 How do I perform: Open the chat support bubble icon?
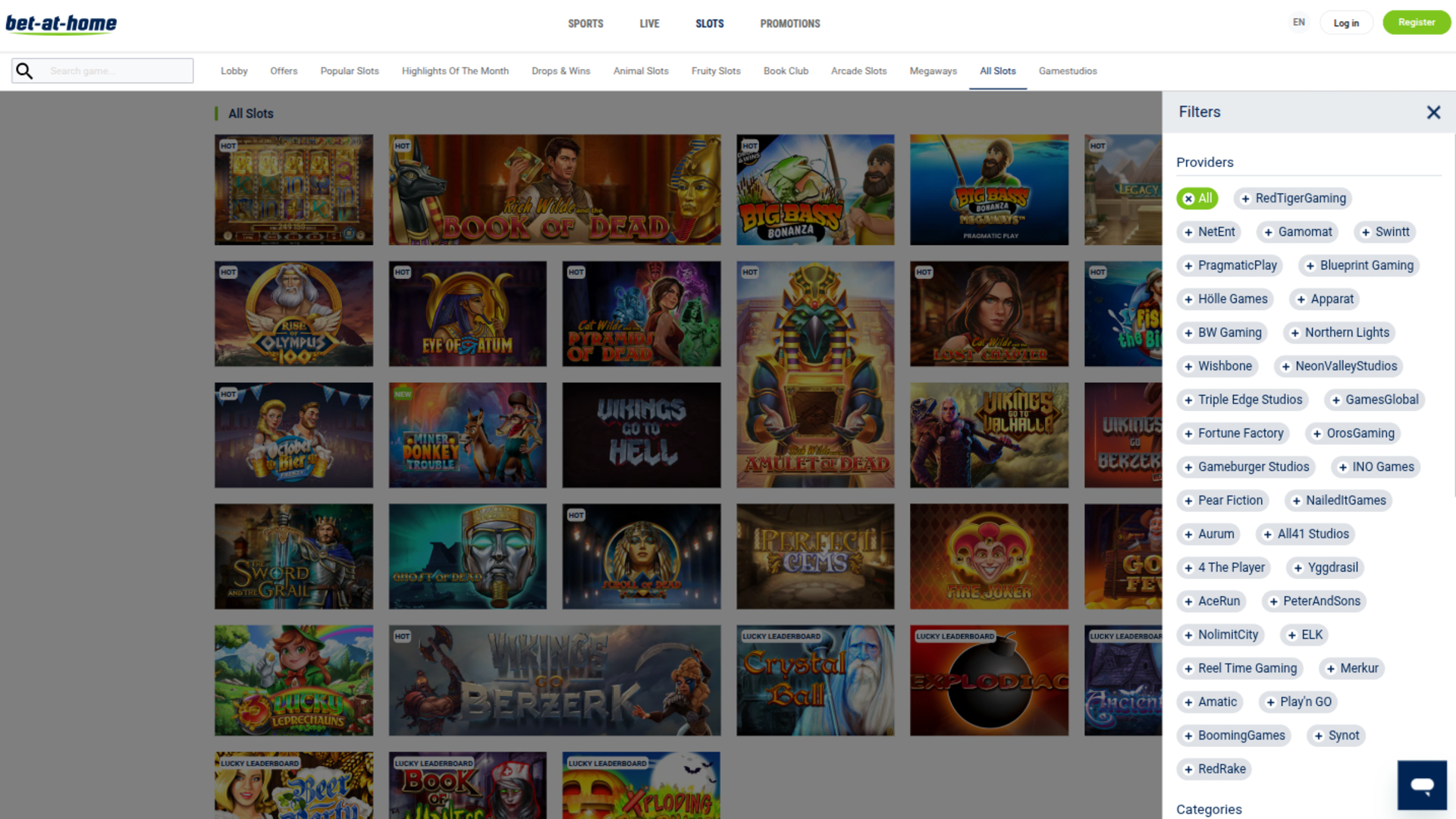(x=1421, y=785)
